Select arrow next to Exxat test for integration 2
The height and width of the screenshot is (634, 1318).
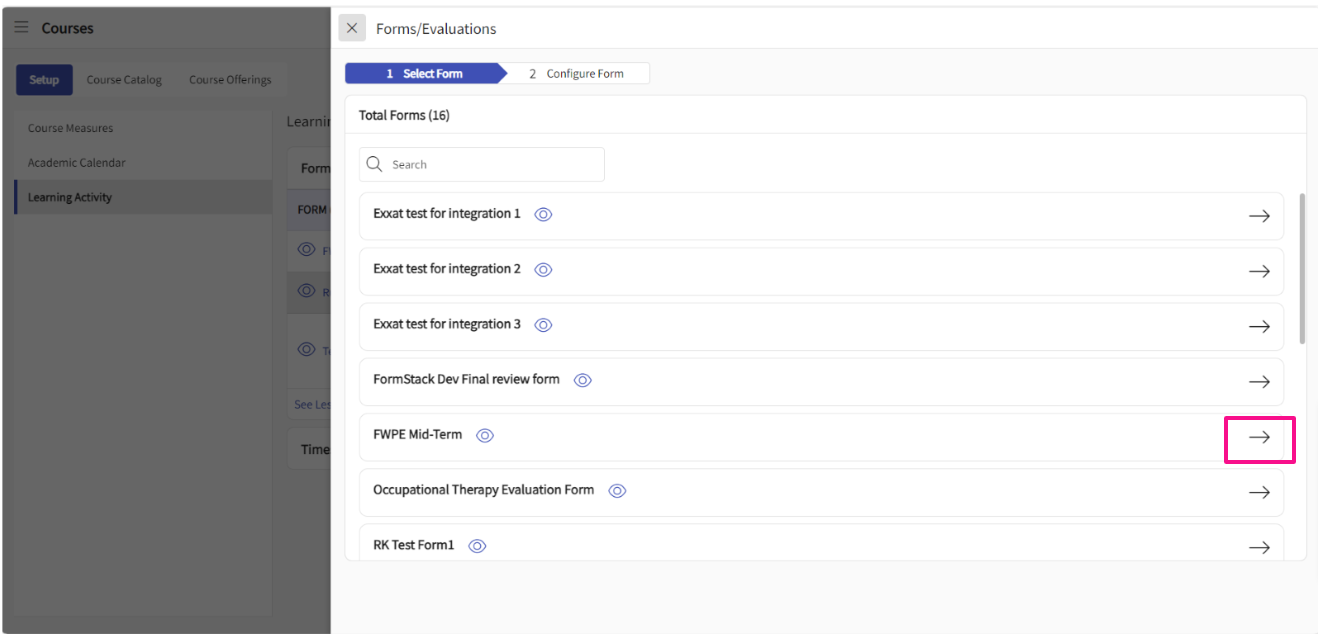[1259, 271]
